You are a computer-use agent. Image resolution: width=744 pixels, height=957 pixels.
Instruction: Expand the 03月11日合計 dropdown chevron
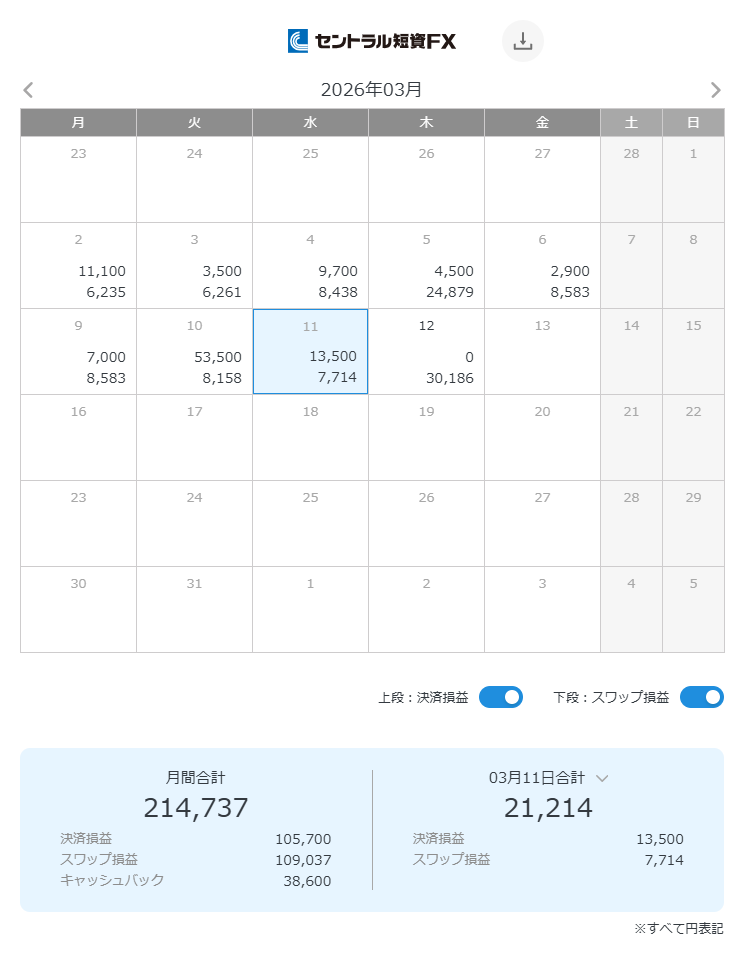click(x=602, y=778)
